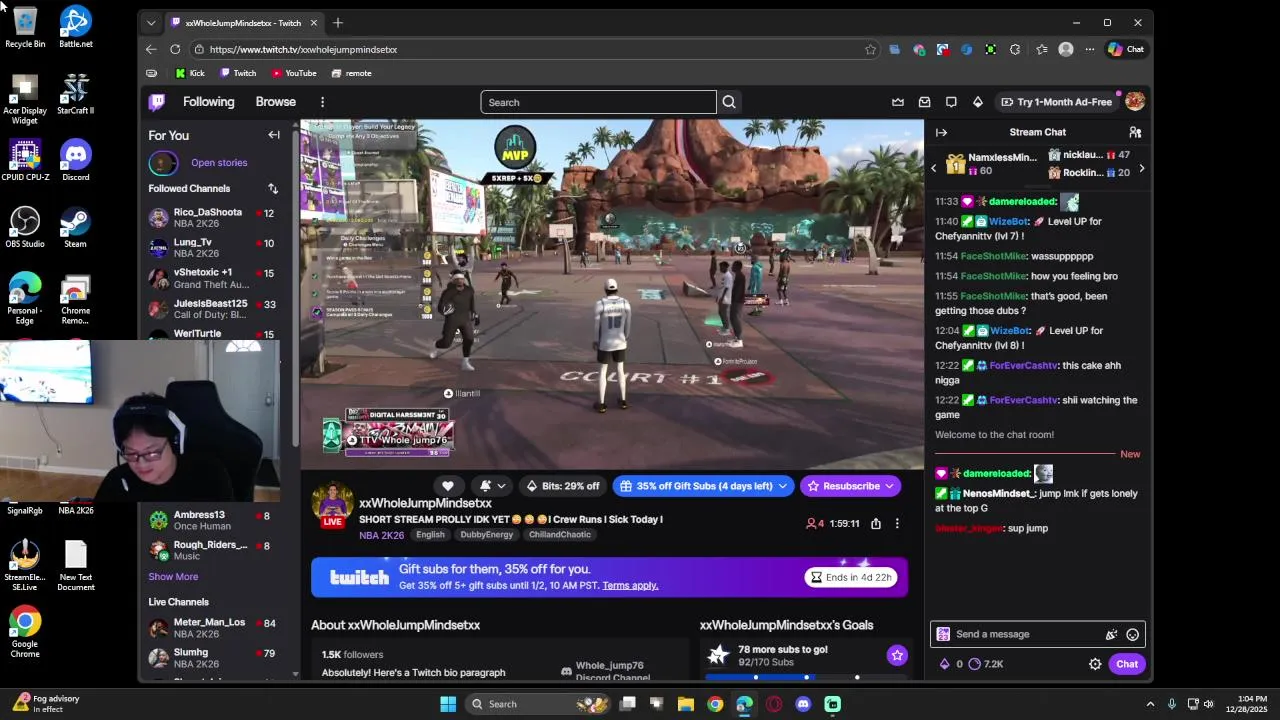
Task: Open the Kick bookmark
Action: (x=189, y=73)
